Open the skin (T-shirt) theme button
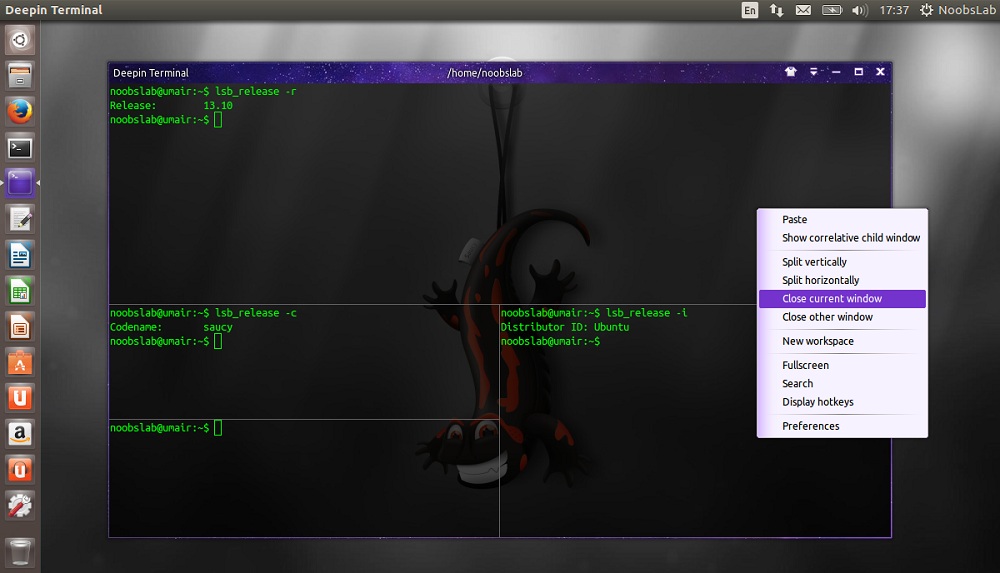This screenshot has width=1000, height=573. pos(791,71)
